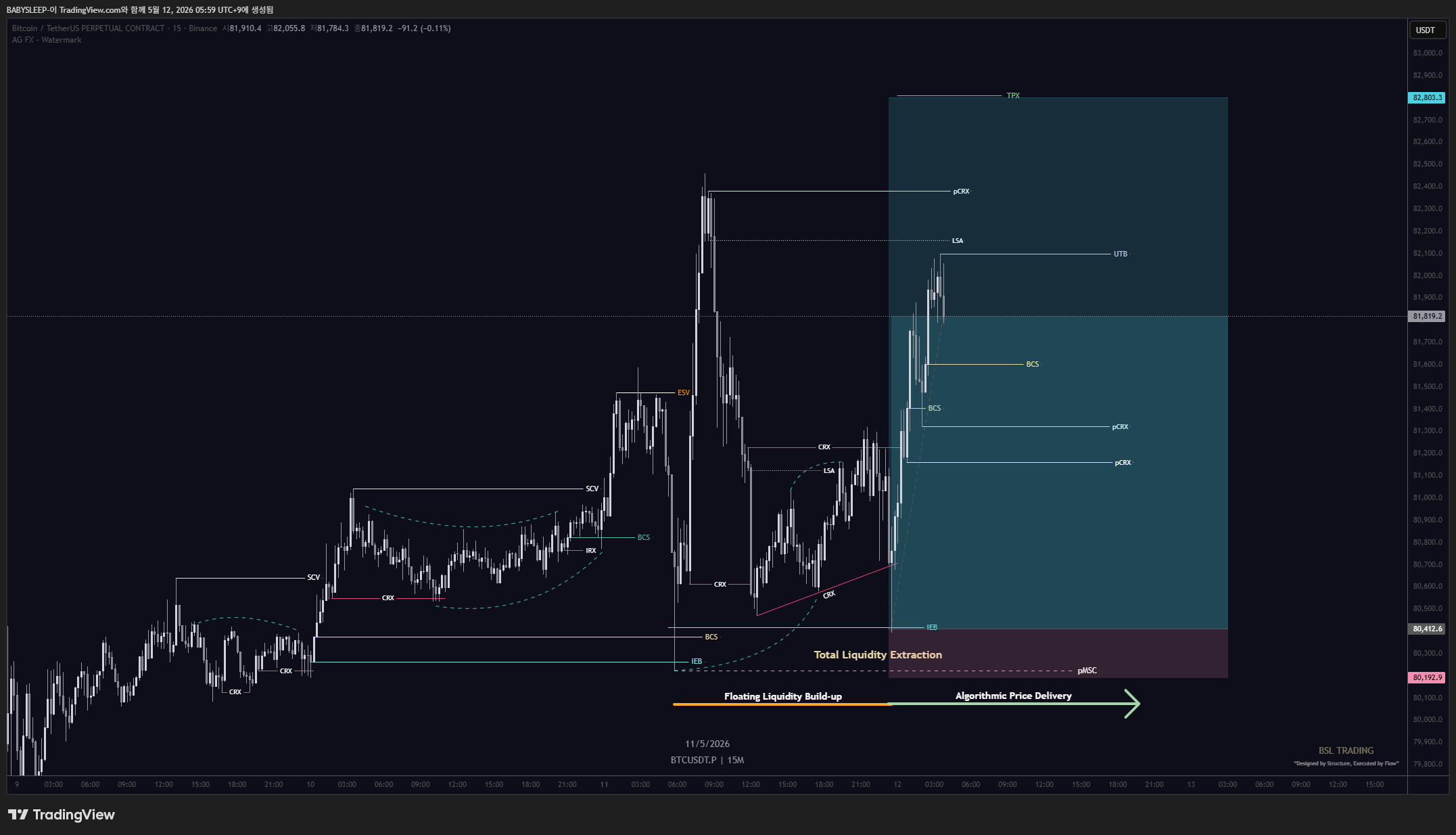Click the AG FX - Watermark indicator name

pos(47,40)
